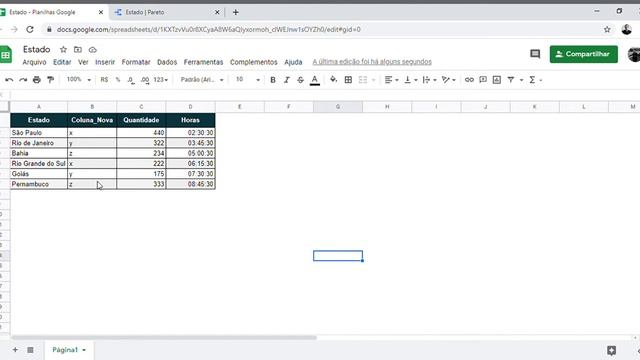Print the spreadsheet using printer icon

[x=37, y=80]
